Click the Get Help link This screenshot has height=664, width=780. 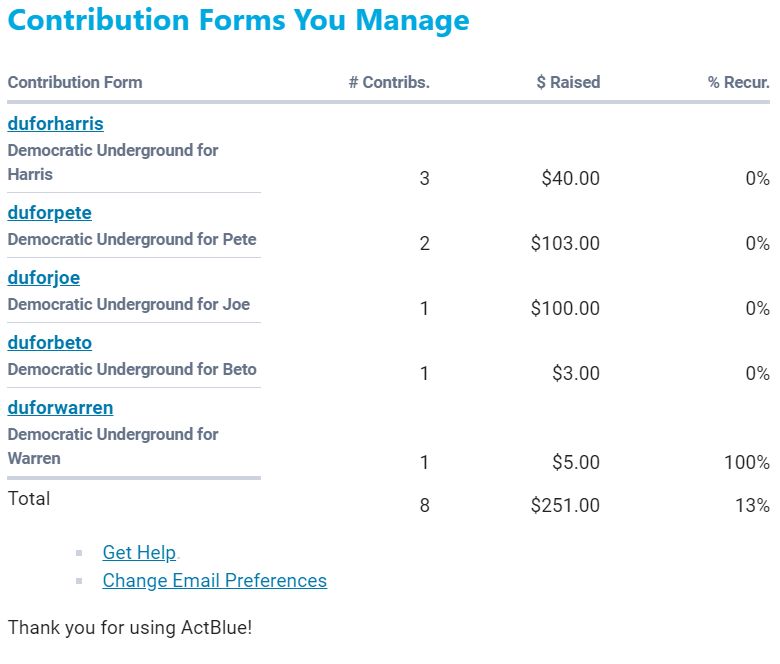pyautogui.click(x=139, y=553)
